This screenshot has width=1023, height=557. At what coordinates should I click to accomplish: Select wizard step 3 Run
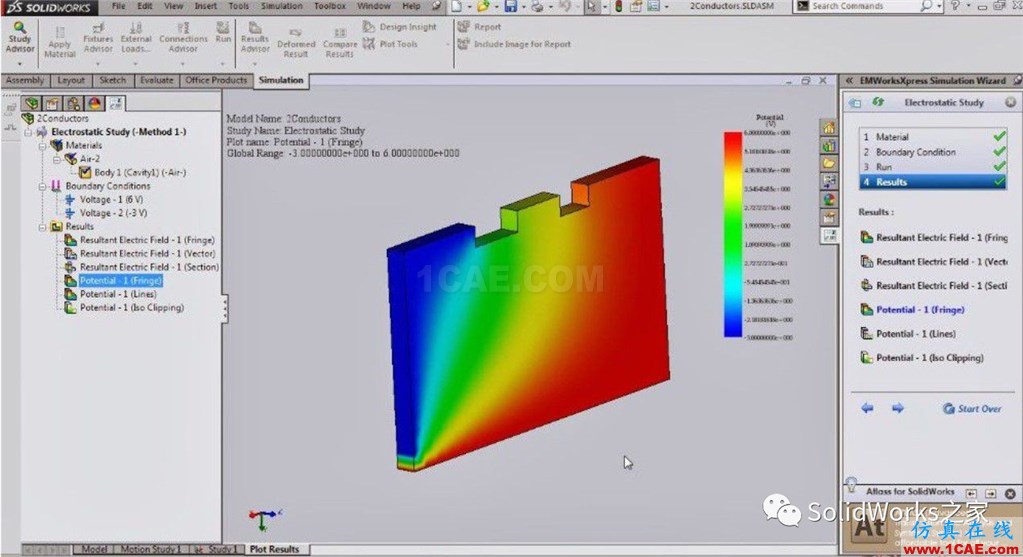tap(934, 167)
